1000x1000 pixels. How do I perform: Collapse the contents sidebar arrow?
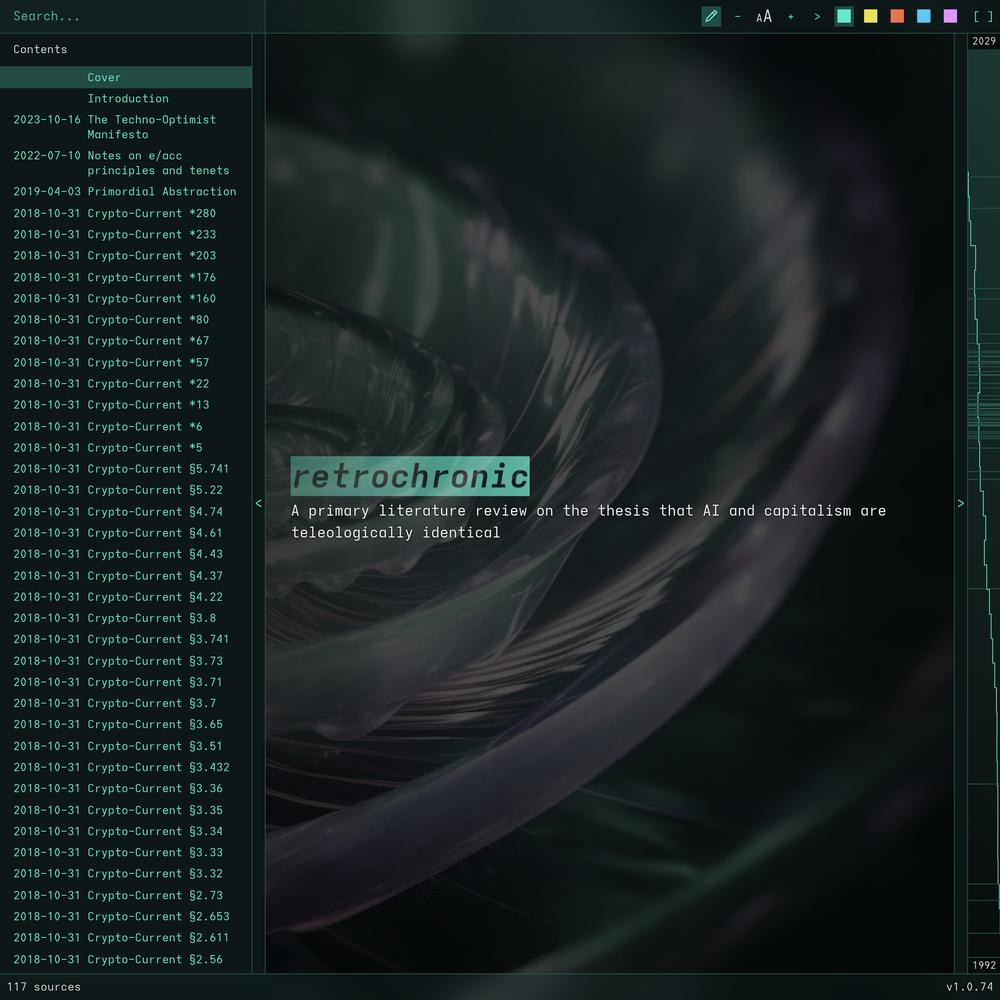[258, 503]
